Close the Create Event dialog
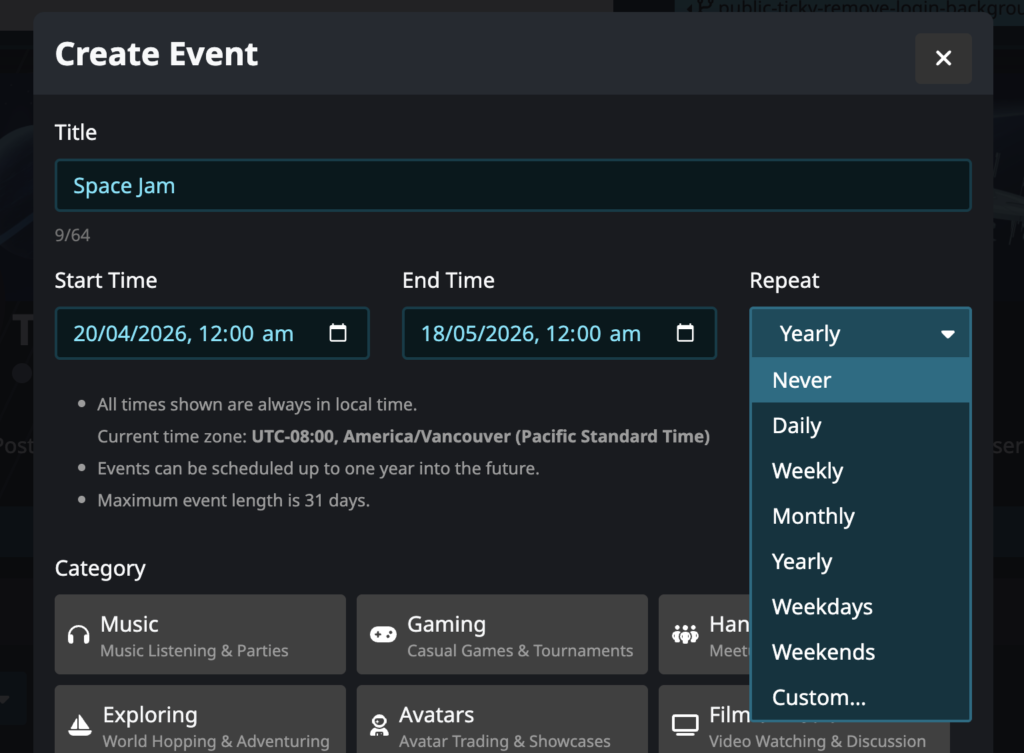Image resolution: width=1024 pixels, height=753 pixels. (x=943, y=58)
